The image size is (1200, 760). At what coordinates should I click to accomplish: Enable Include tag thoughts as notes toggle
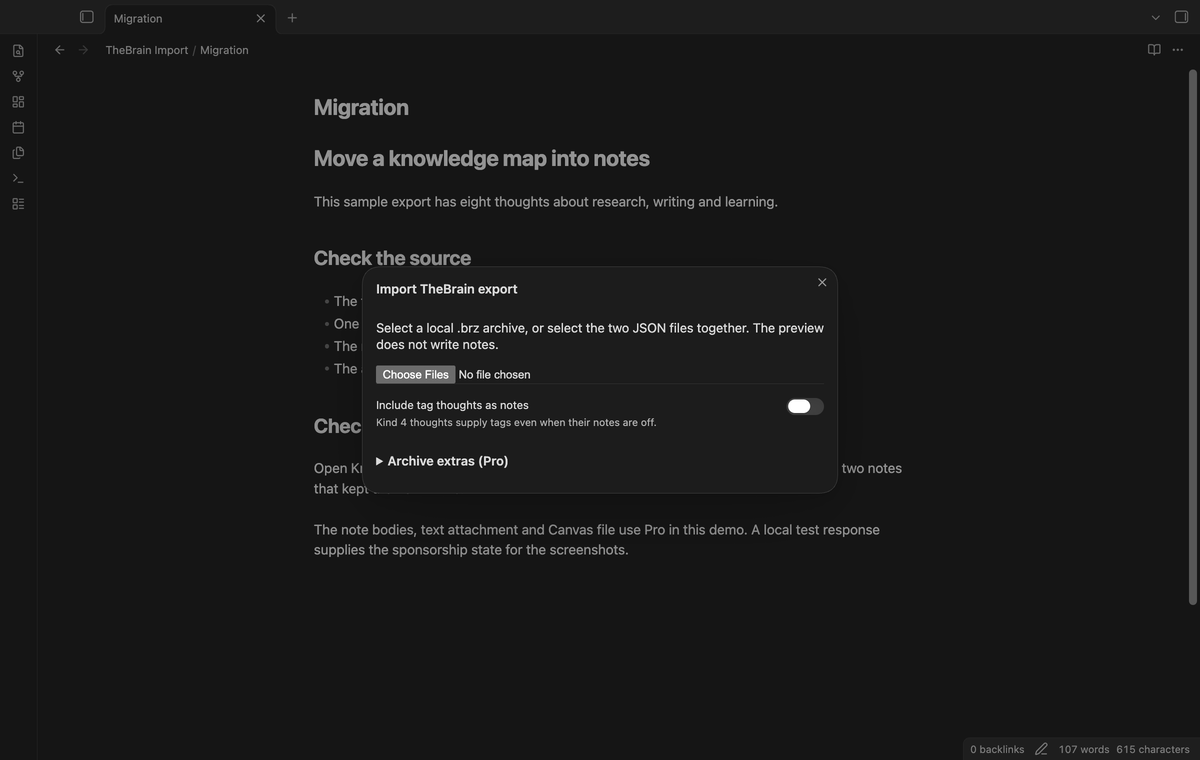805,406
